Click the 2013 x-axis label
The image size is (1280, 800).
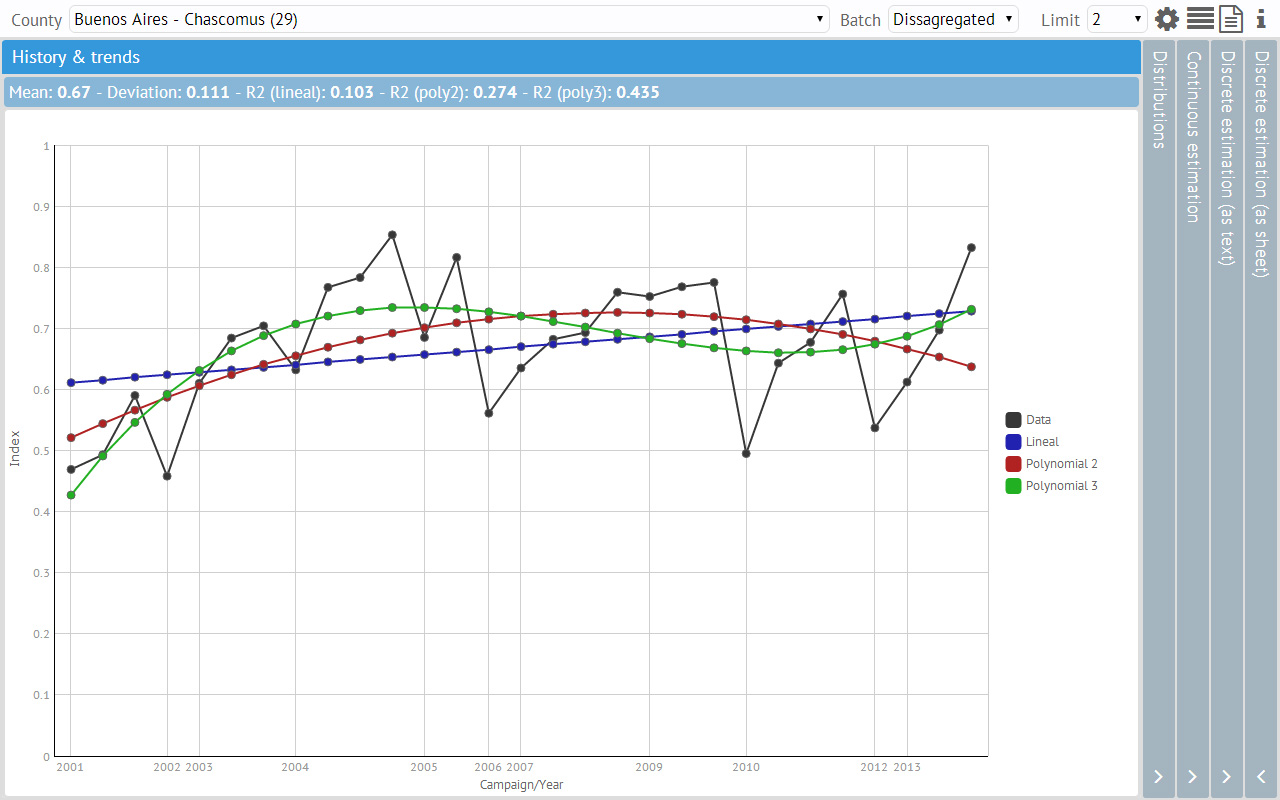pyautogui.click(x=907, y=768)
